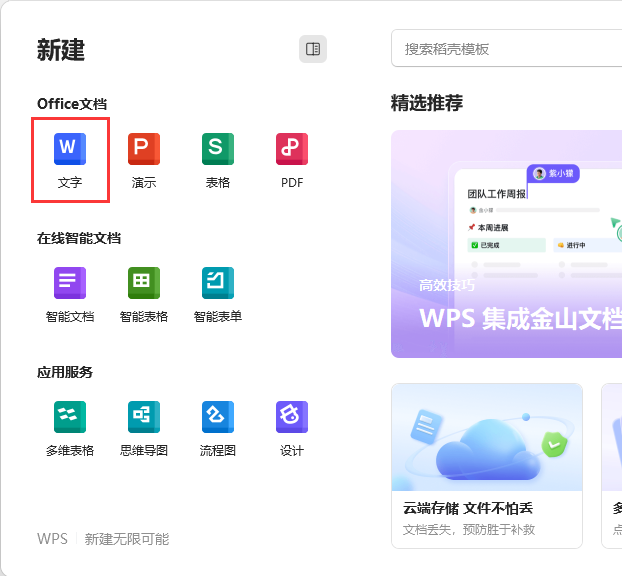Create a new 表格 spreadsheet
Viewport: 622px width, 576px height.
[218, 160]
